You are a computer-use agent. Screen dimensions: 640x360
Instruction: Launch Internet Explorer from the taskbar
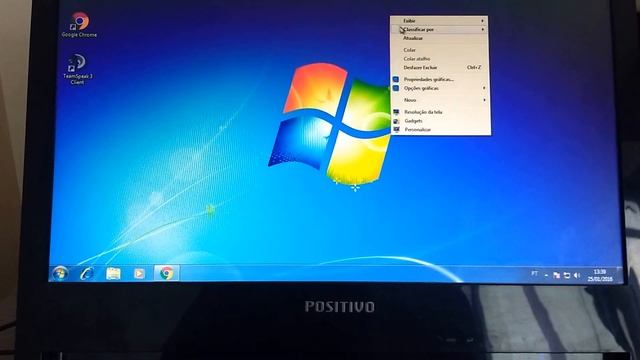click(87, 273)
